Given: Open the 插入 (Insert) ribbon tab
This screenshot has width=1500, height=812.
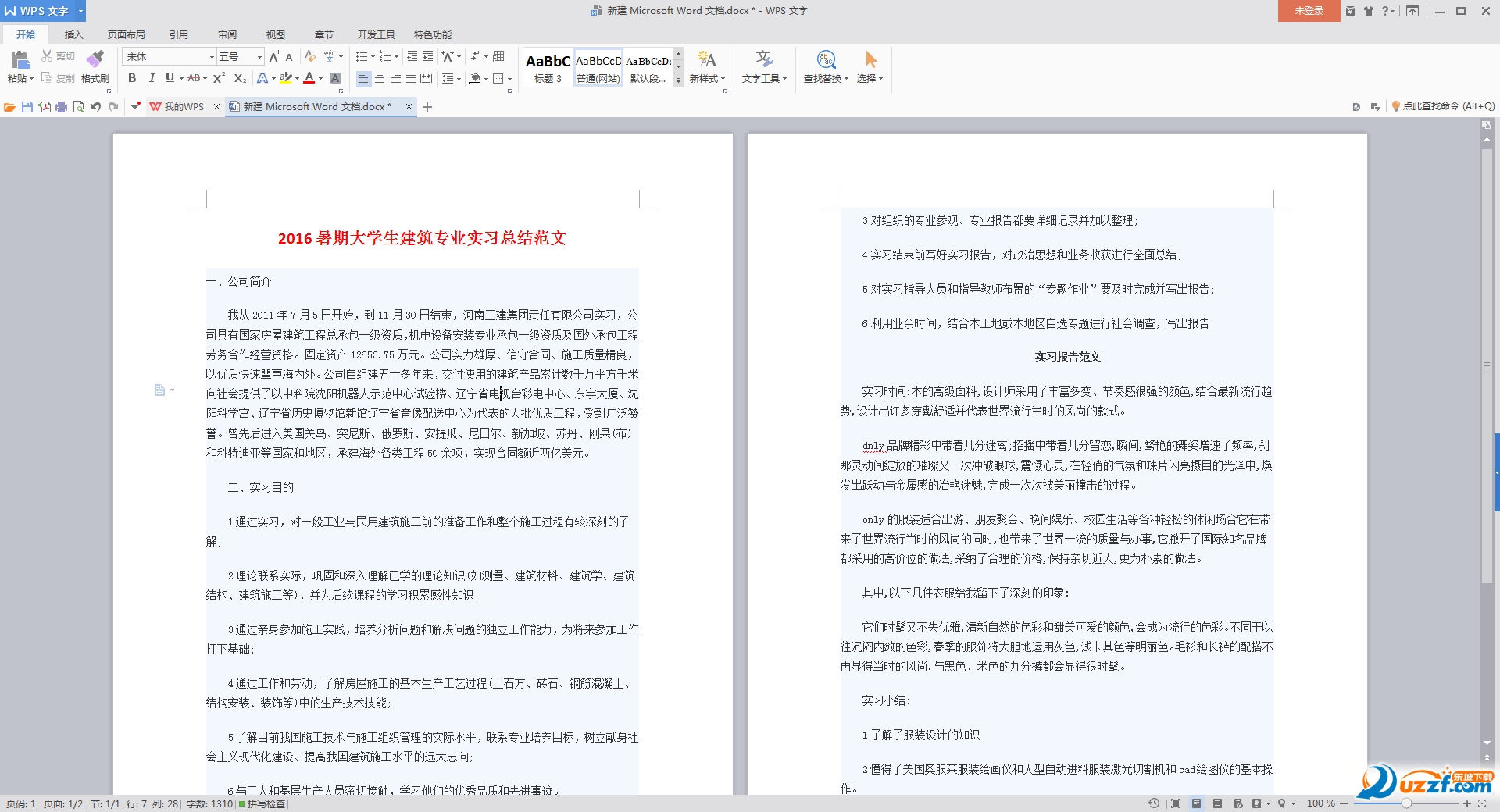Looking at the screenshot, I should click(x=73, y=34).
